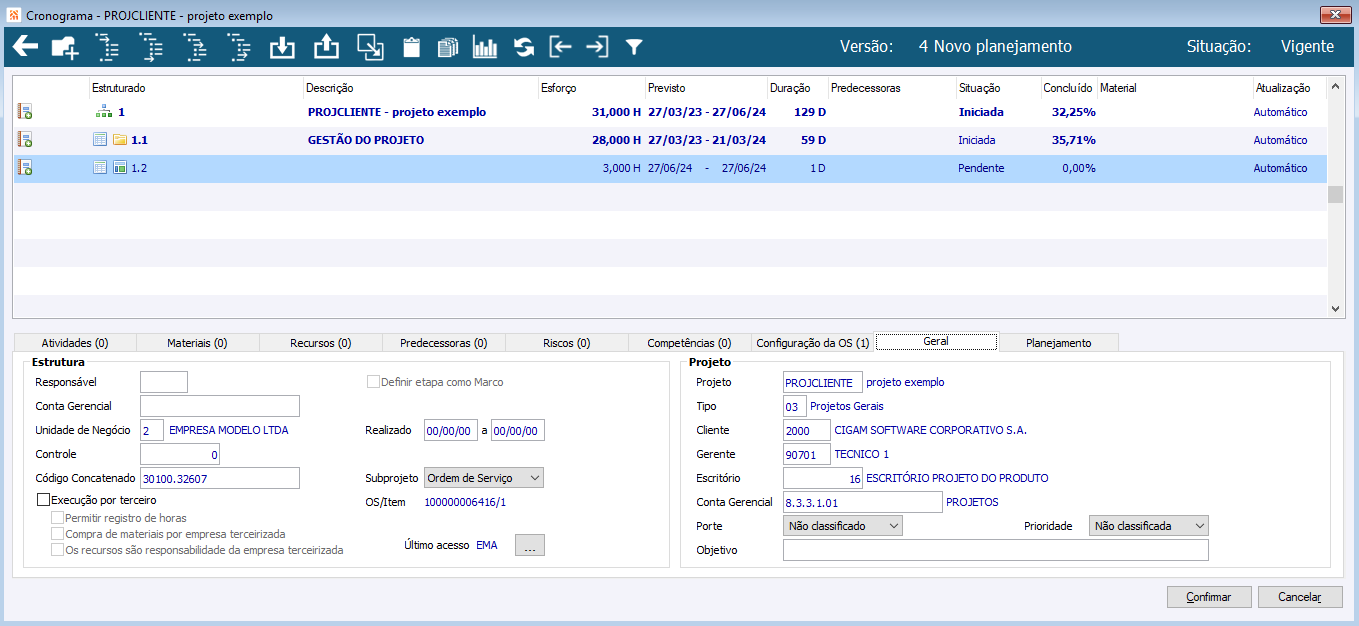Open the Predecessoras (0) tab

pyautogui.click(x=444, y=343)
